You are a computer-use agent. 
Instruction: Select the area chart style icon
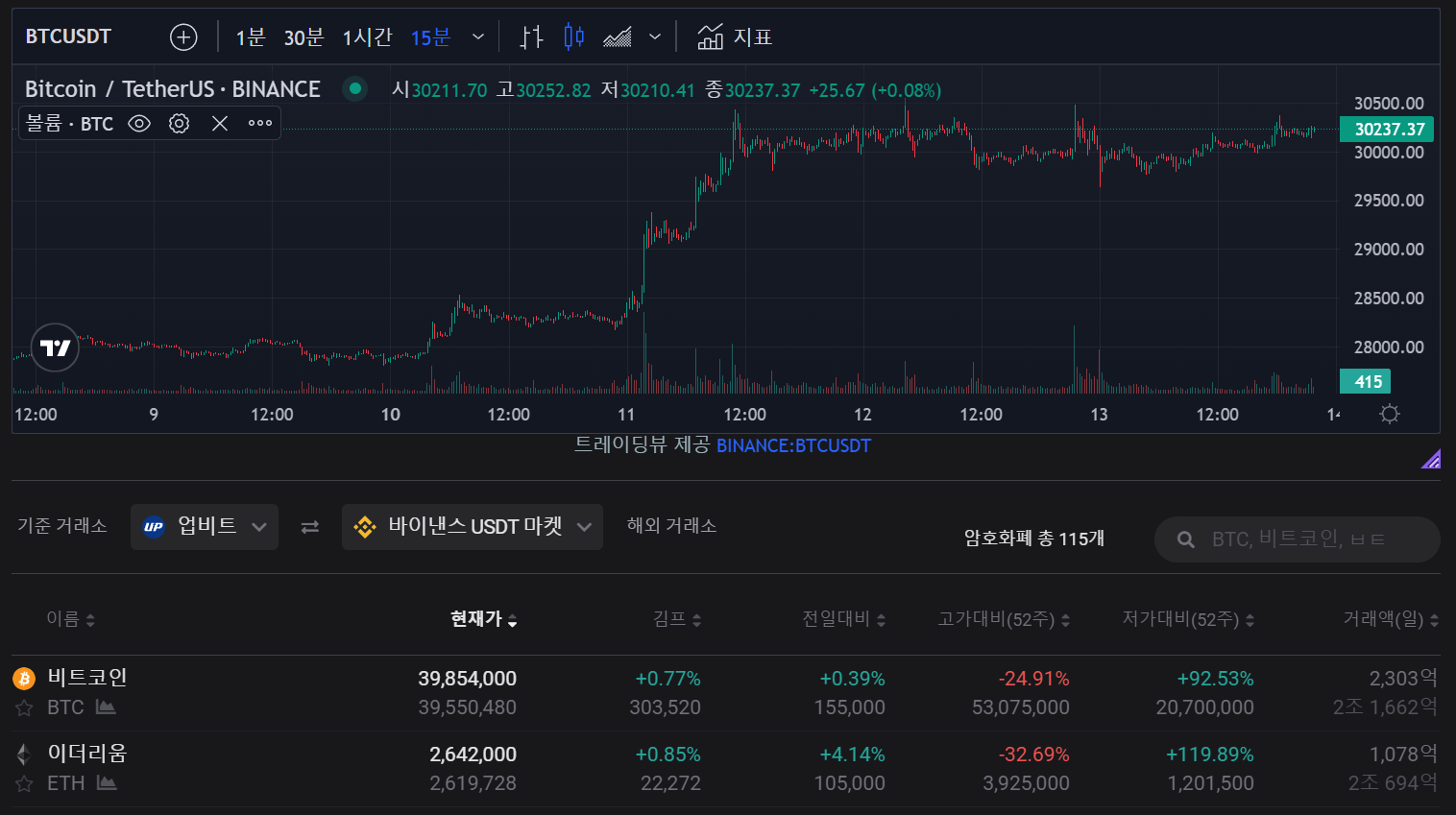(x=618, y=37)
